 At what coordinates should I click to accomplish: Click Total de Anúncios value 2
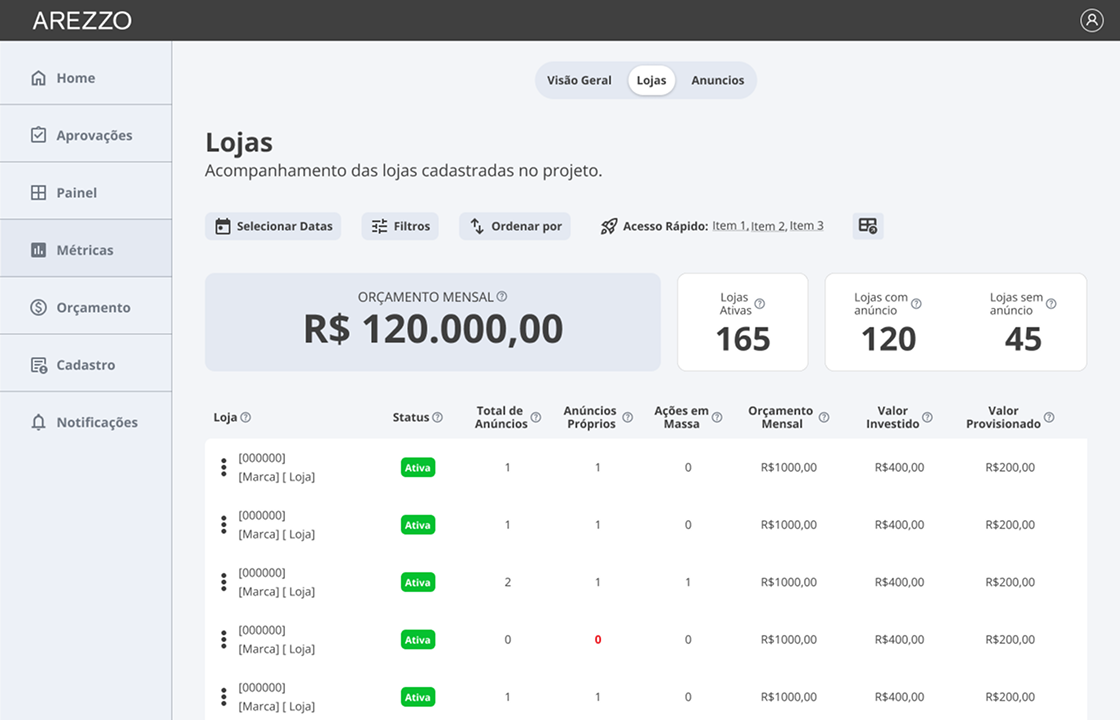click(508, 582)
